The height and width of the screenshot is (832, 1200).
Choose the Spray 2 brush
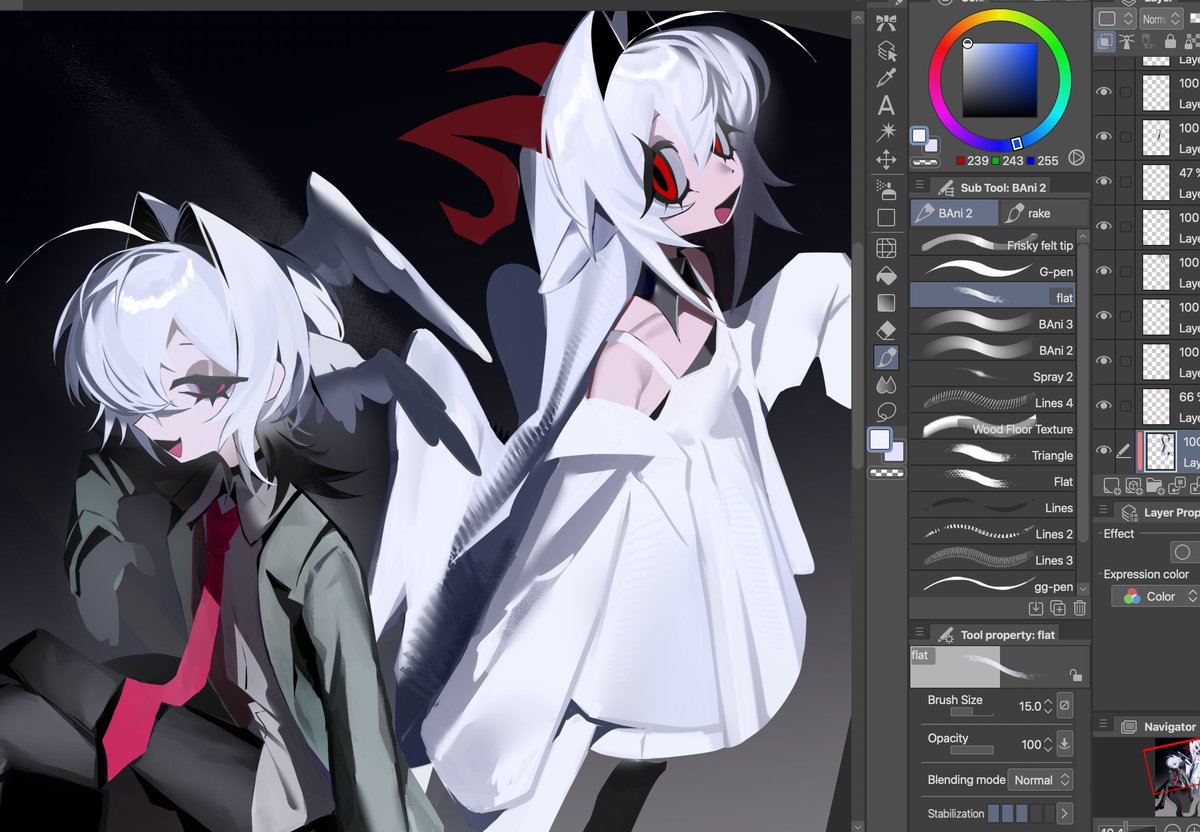coord(992,376)
